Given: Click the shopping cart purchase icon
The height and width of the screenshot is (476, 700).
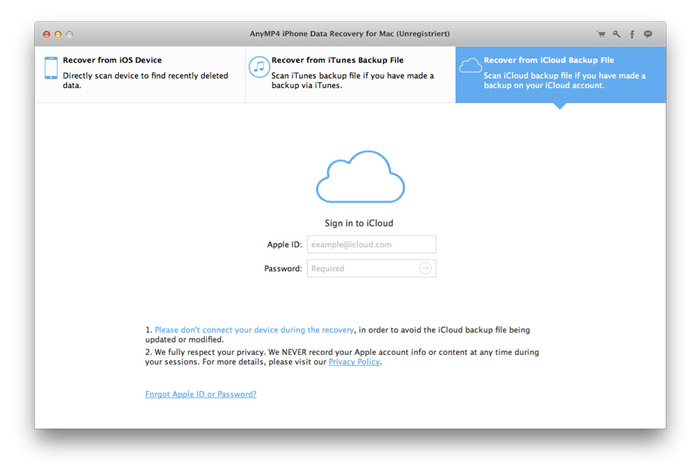Looking at the screenshot, I should pyautogui.click(x=601, y=34).
